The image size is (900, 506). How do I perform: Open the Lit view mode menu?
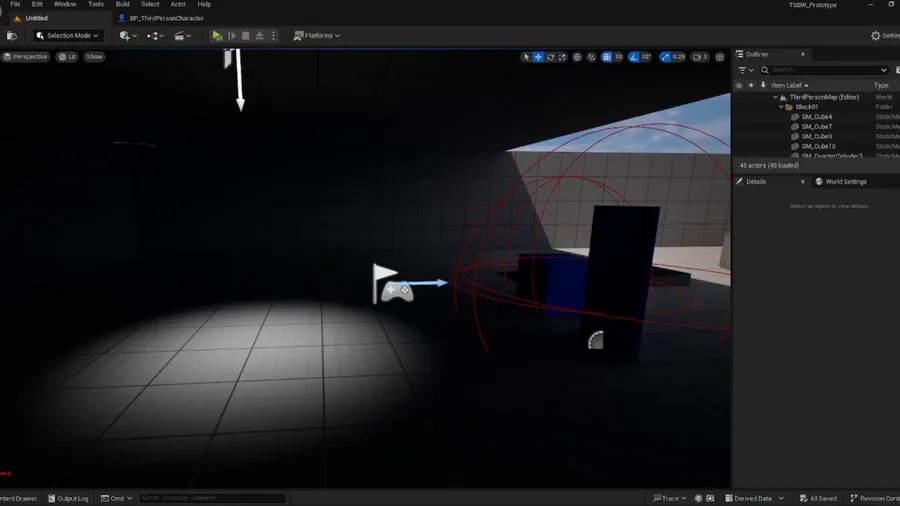[x=67, y=57]
